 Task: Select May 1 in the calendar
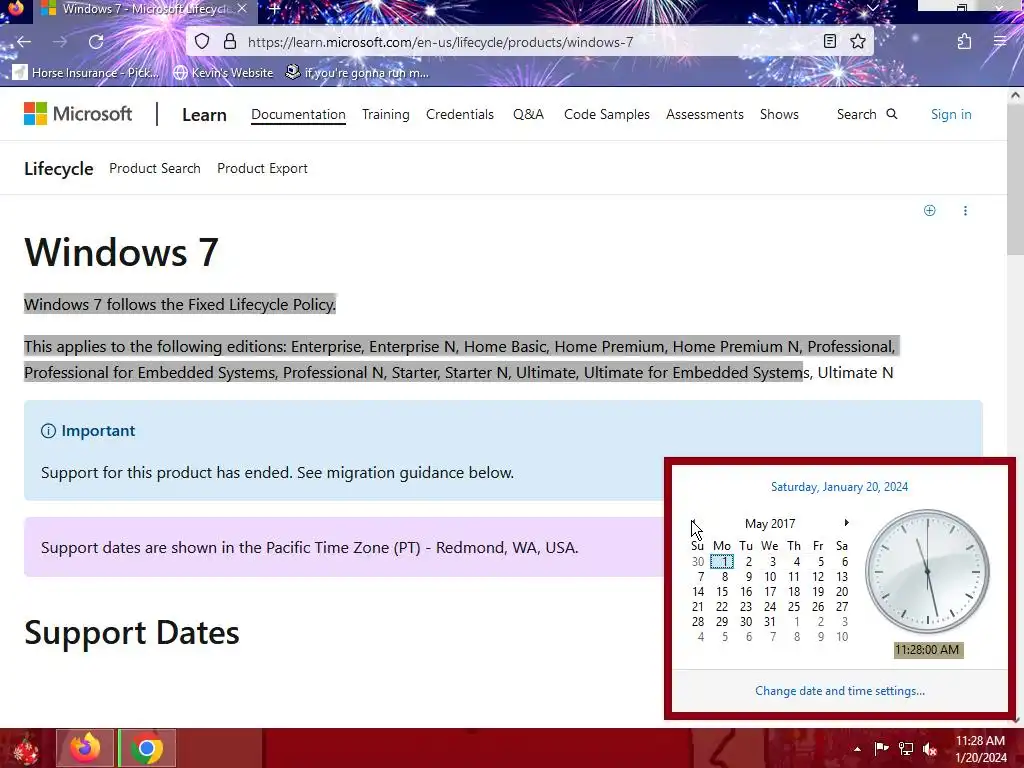click(x=722, y=562)
